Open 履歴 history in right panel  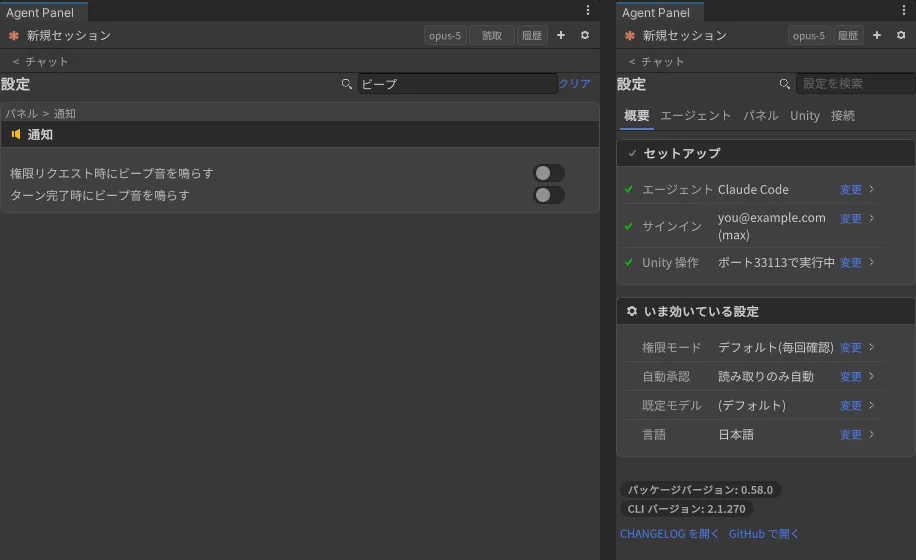(x=848, y=36)
